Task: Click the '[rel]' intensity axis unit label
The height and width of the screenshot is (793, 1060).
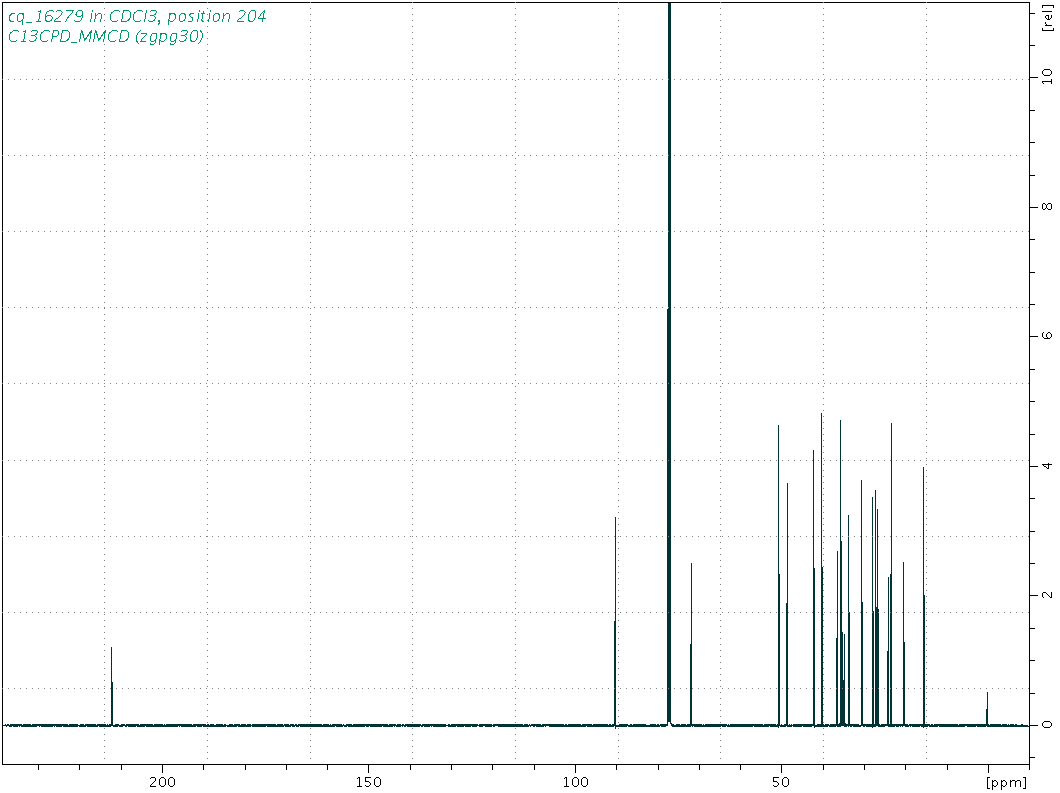Action: [x=1047, y=18]
